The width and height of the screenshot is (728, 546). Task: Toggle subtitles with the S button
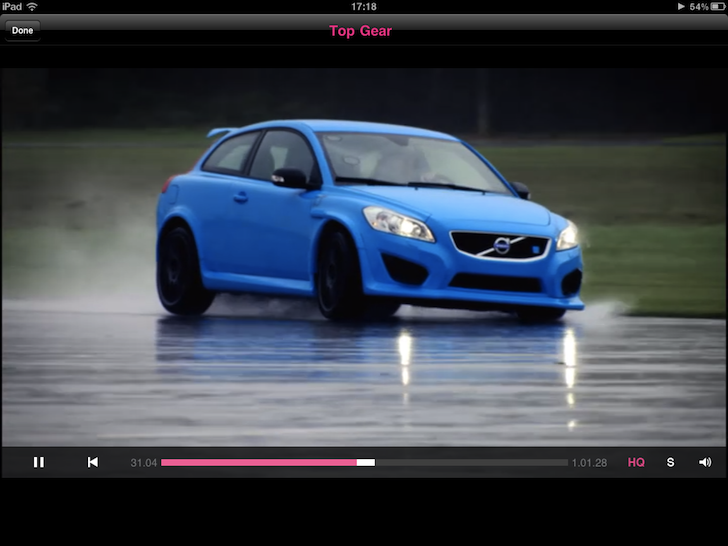click(670, 462)
